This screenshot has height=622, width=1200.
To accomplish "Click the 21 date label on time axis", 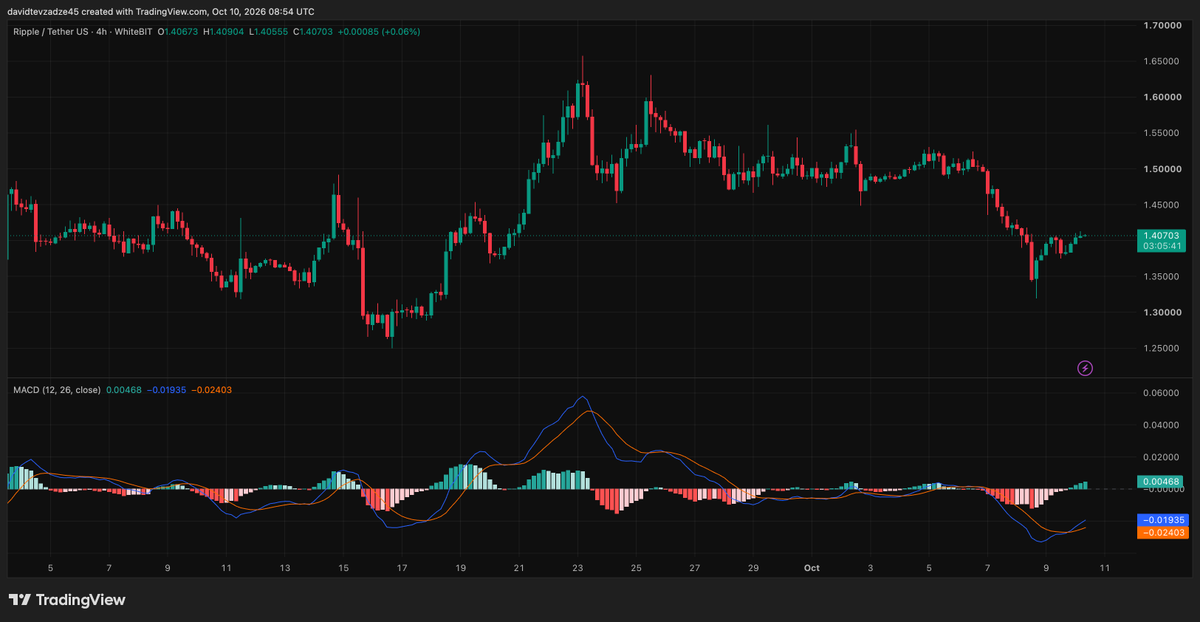I will tap(519, 568).
